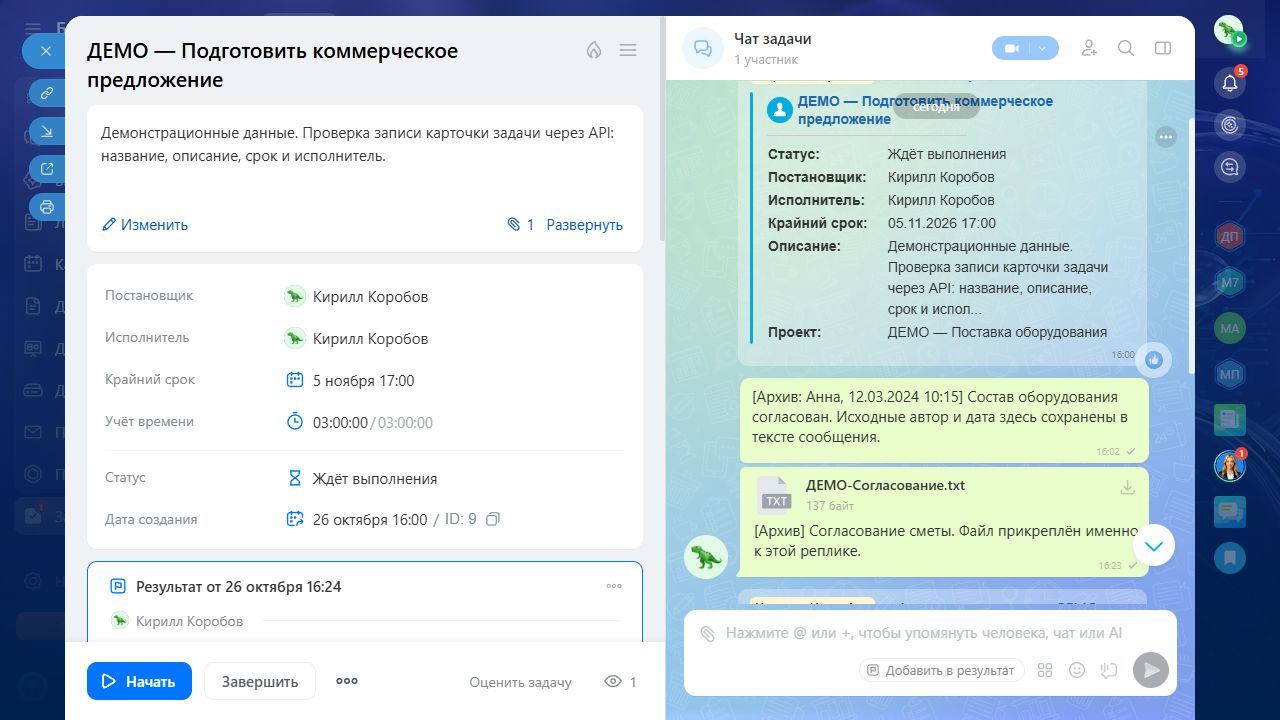This screenshot has height=720, width=1280.
Task: Click the Начать button
Action: 139,681
